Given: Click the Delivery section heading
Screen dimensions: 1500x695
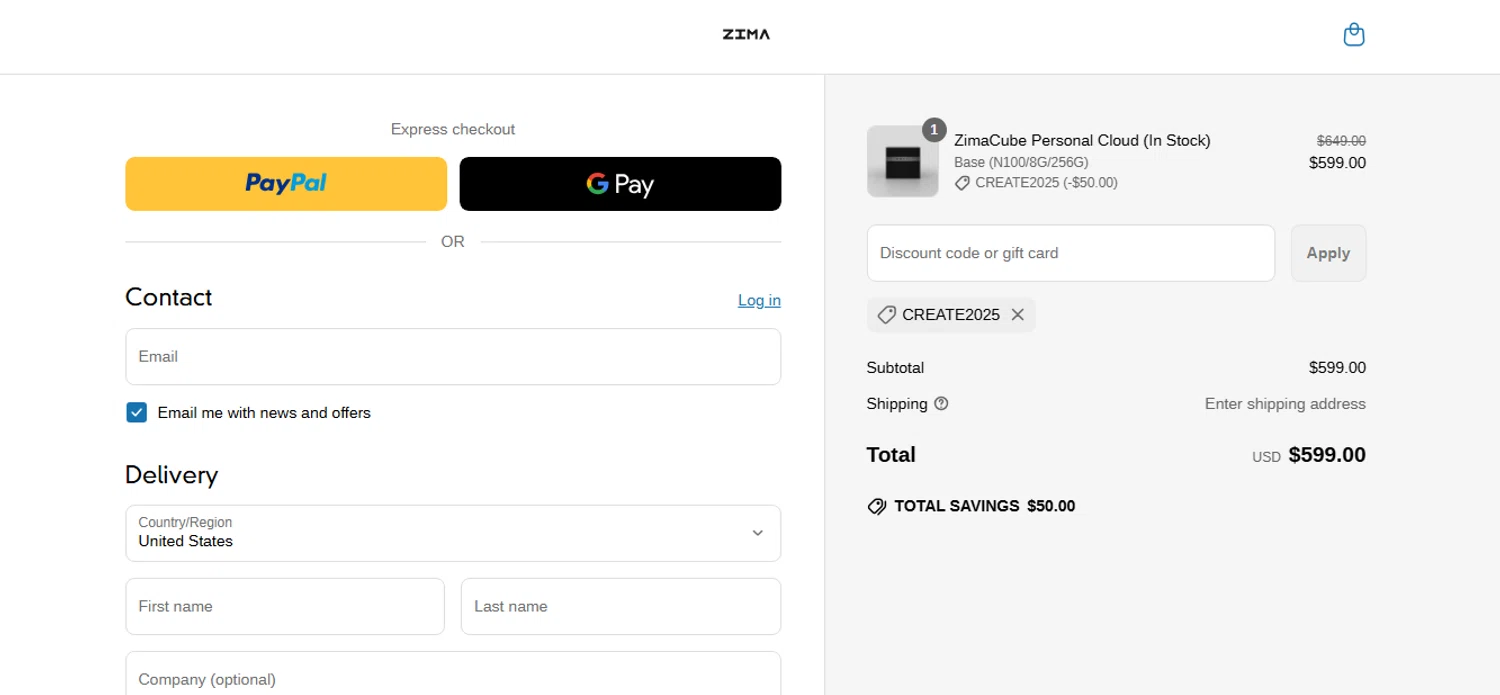Looking at the screenshot, I should (171, 475).
